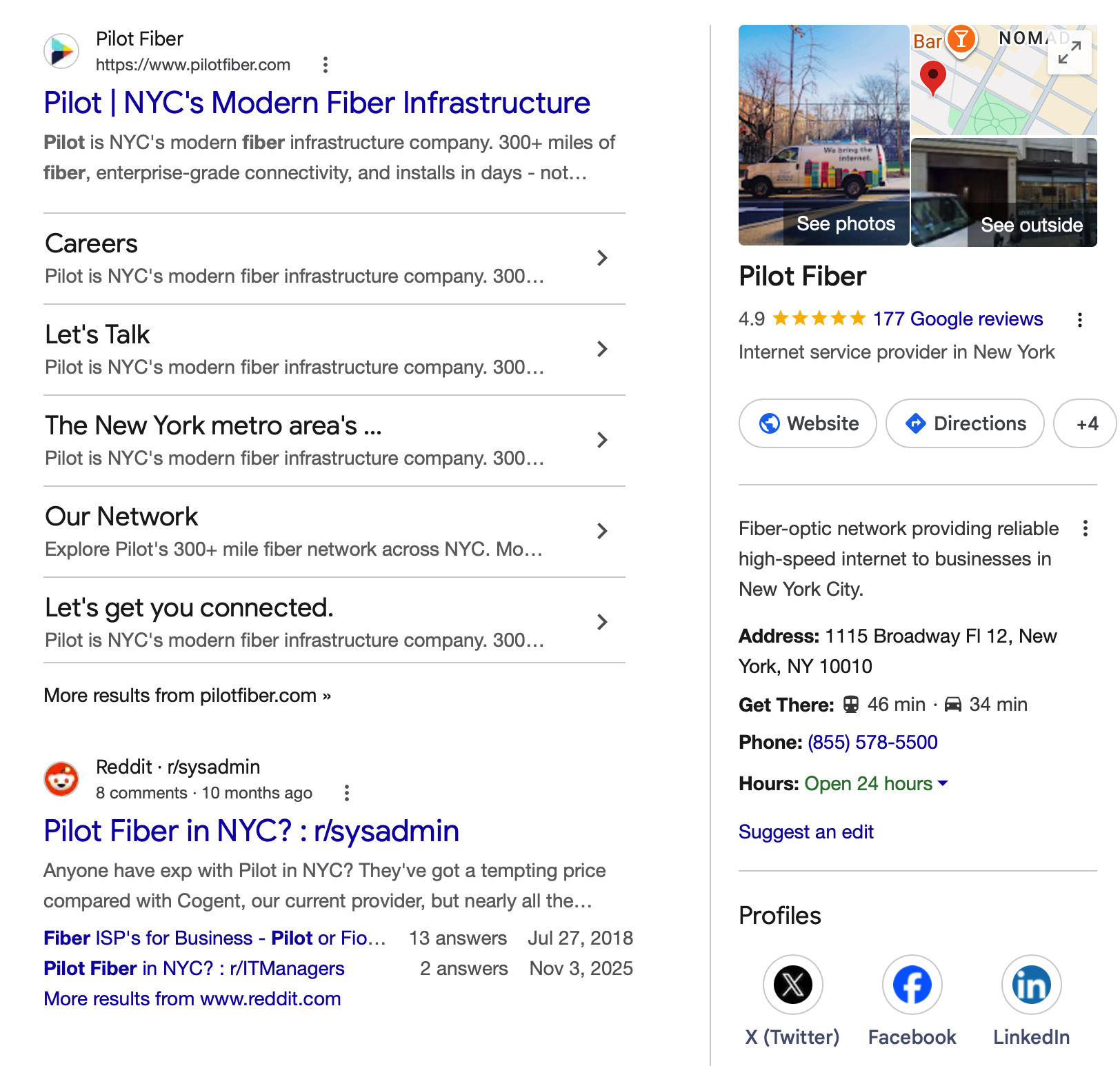Click the five-star rating stars

819,319
